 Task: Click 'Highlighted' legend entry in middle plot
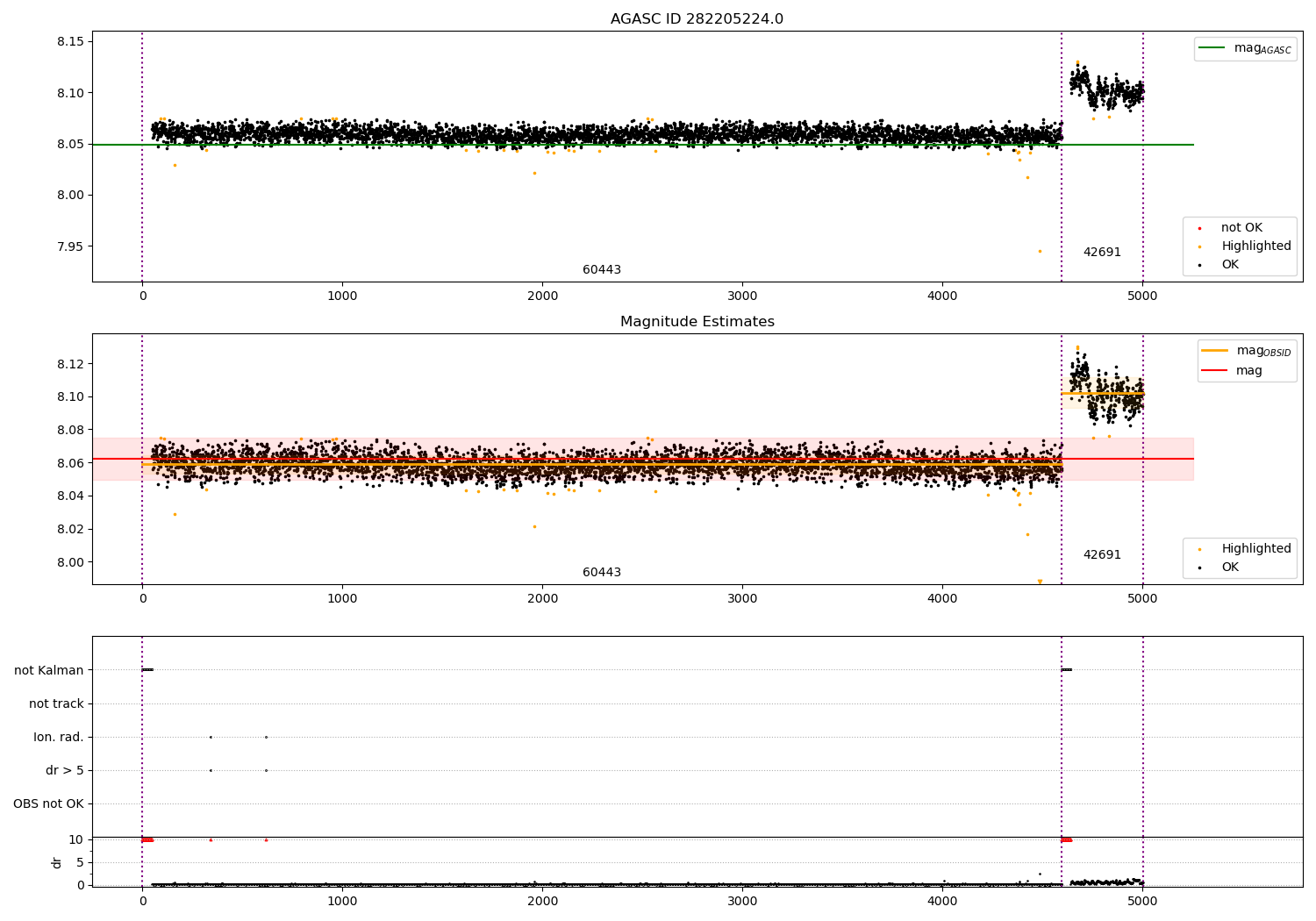tap(1256, 549)
